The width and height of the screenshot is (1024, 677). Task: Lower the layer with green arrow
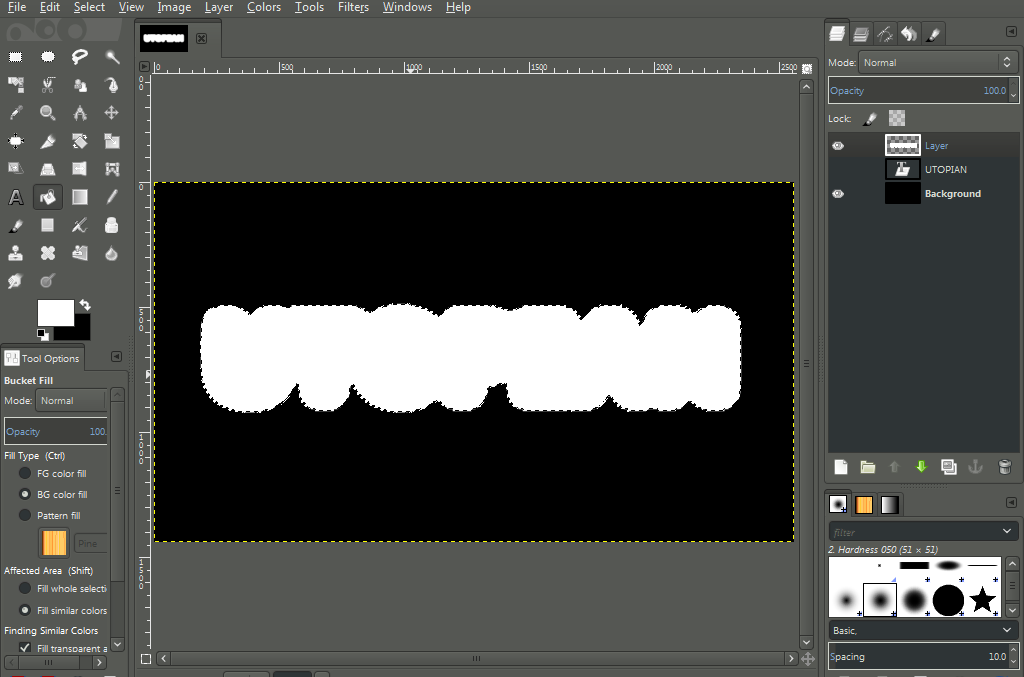pos(921,467)
